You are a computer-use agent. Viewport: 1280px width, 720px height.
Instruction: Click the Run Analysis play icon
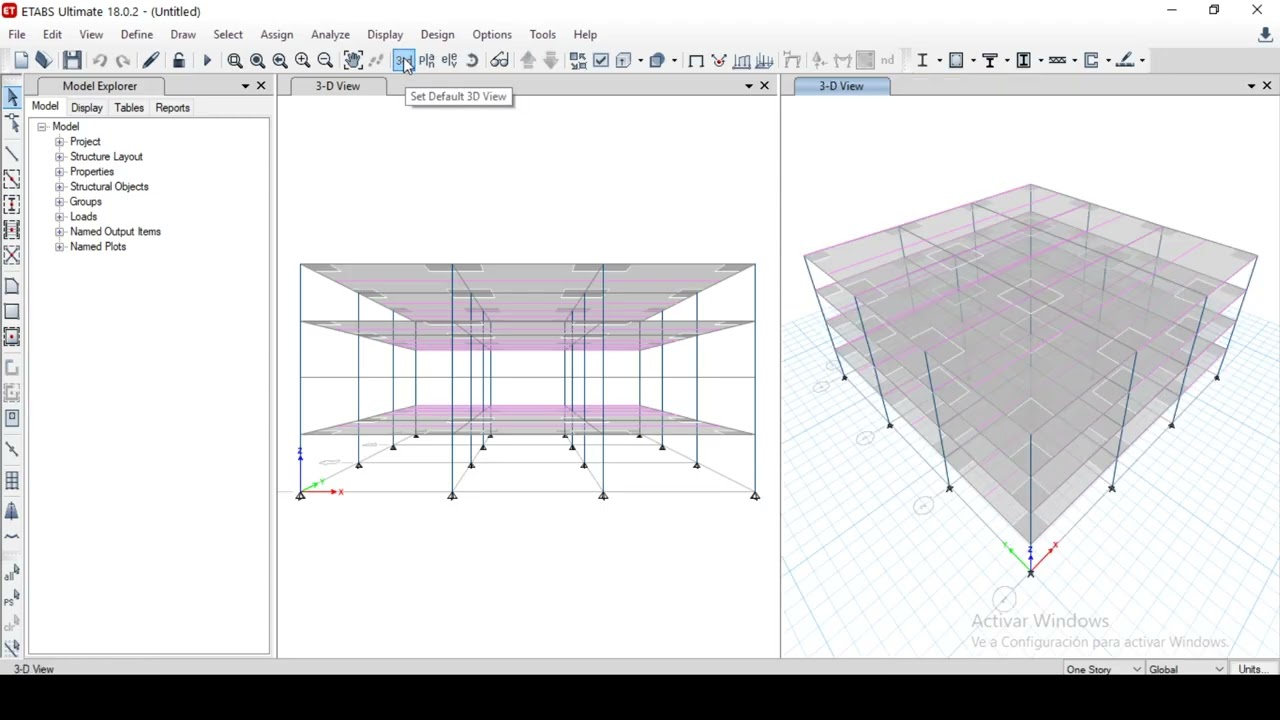(x=207, y=61)
